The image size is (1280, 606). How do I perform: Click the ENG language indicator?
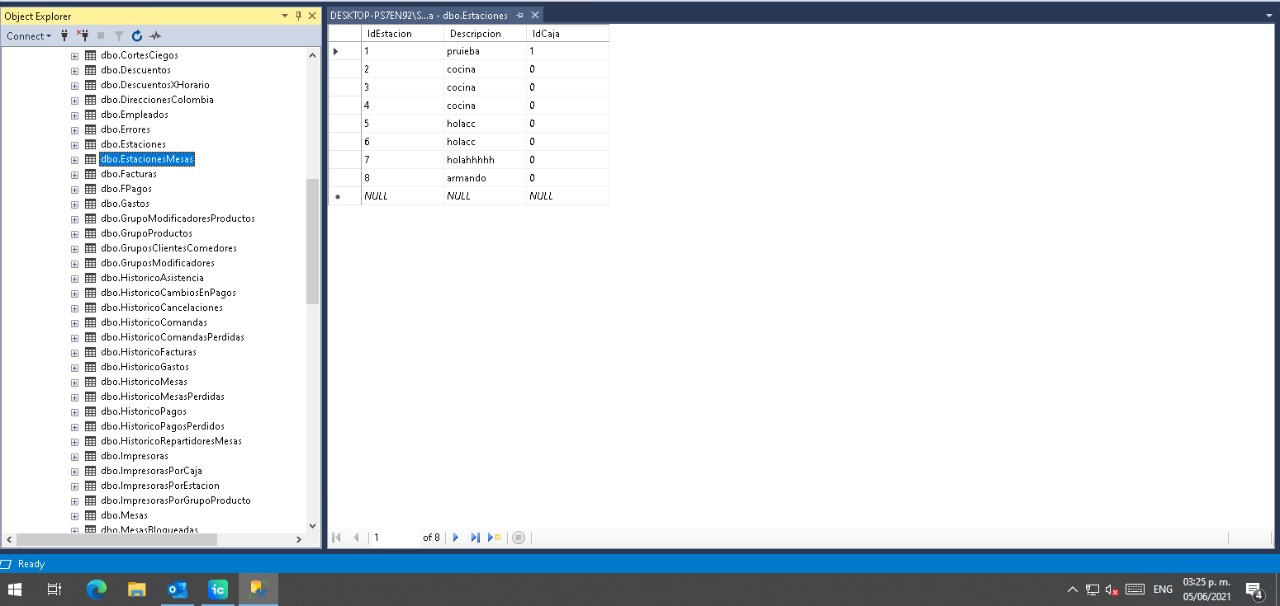tap(1163, 590)
